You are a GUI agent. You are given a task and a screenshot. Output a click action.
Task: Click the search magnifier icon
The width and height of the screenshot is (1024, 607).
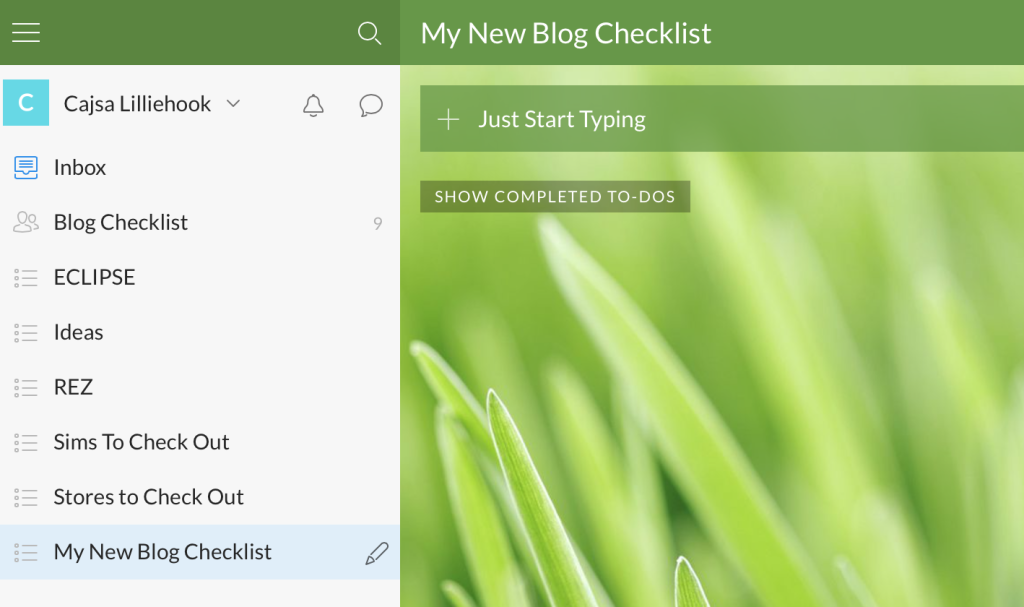point(369,33)
